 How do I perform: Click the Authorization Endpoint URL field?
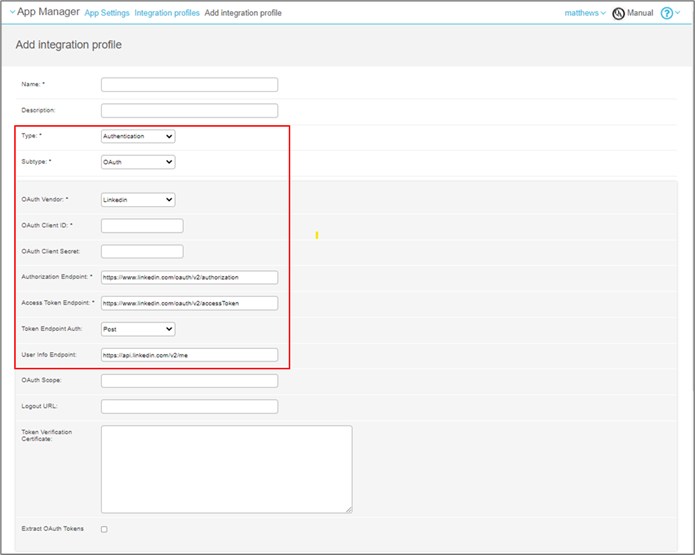(189, 277)
